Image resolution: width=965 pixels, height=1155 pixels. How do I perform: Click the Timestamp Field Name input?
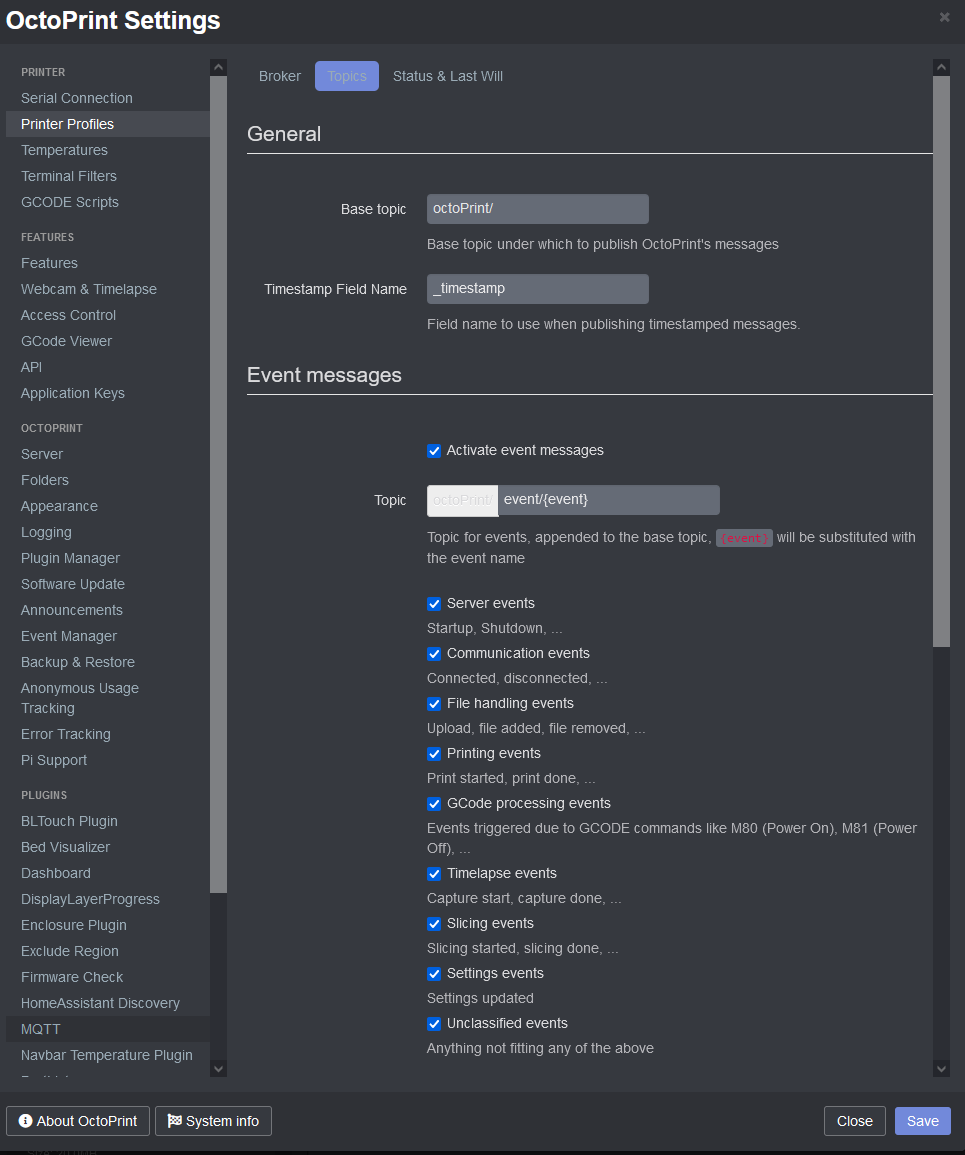(538, 289)
